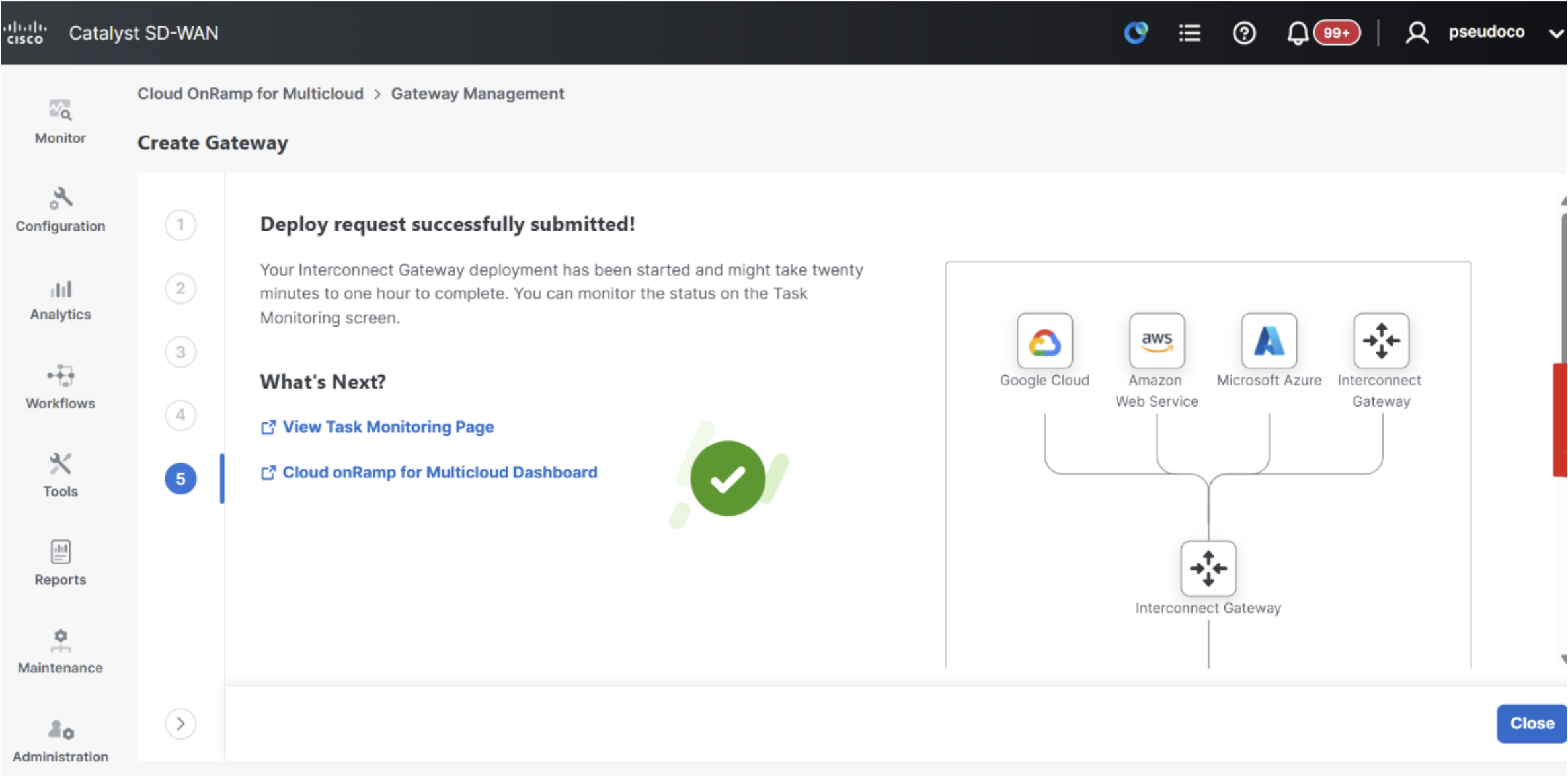The width and height of the screenshot is (1568, 776).
Task: Open Cloud onRamp for Multicloud Dashboard link
Action: point(440,472)
